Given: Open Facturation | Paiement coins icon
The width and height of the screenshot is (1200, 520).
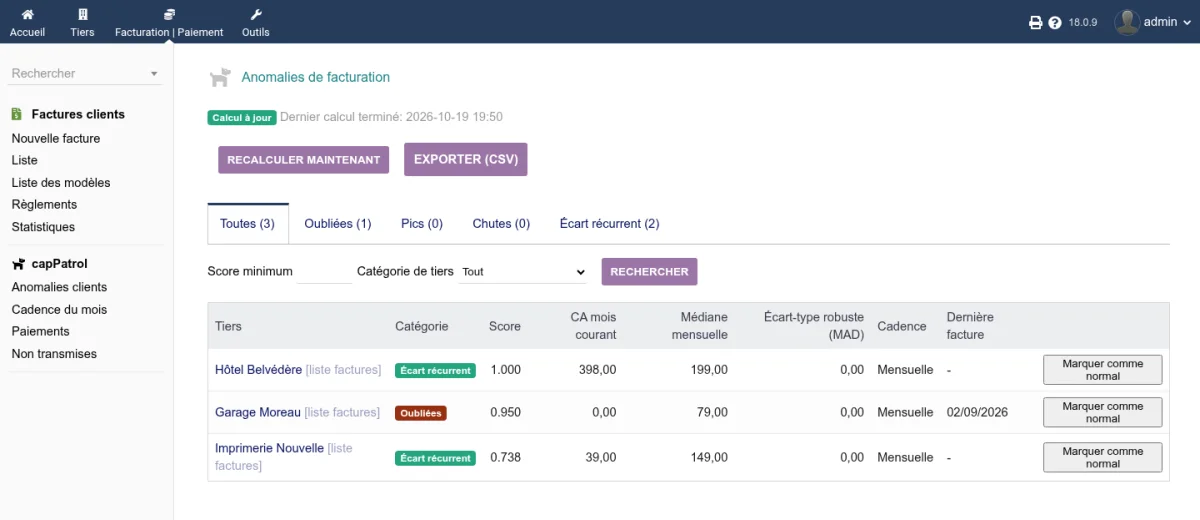Looking at the screenshot, I should 169,14.
